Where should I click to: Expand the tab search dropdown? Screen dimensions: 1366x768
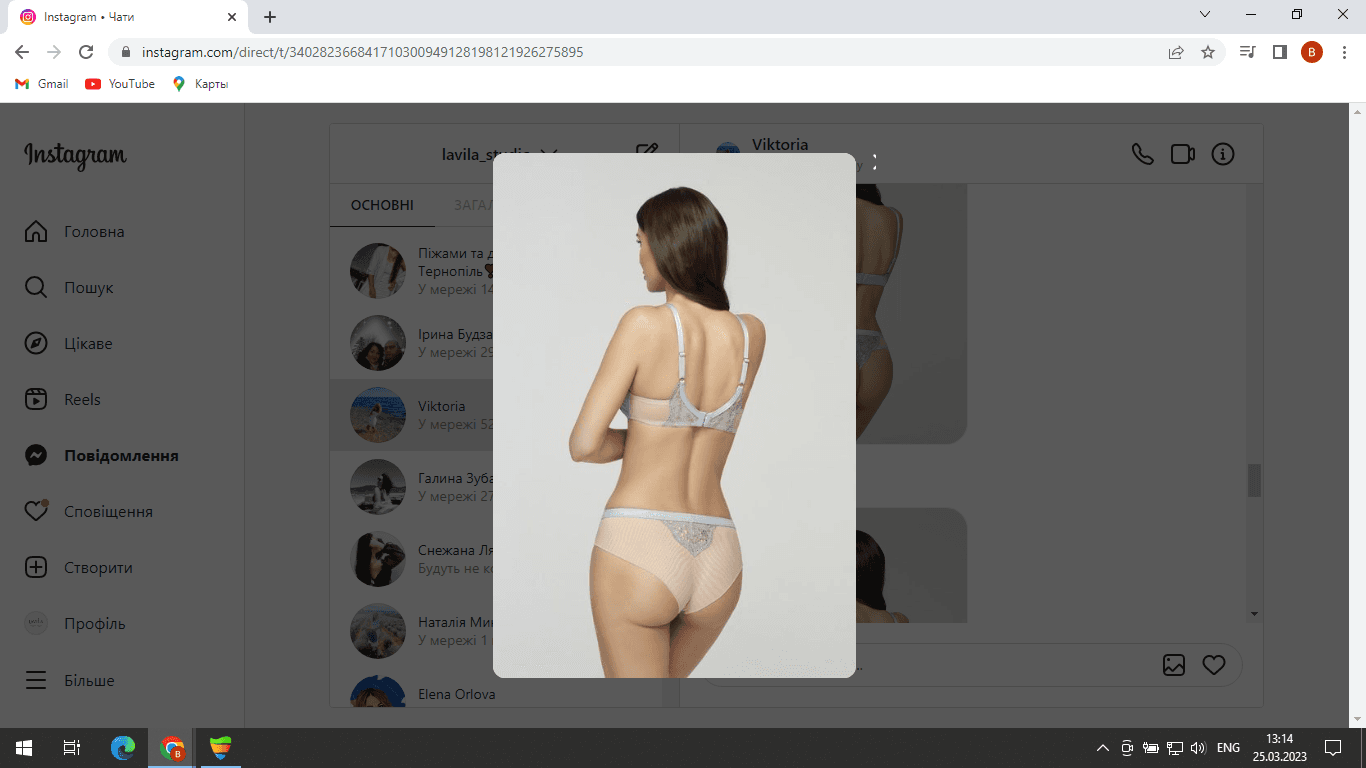point(1205,15)
